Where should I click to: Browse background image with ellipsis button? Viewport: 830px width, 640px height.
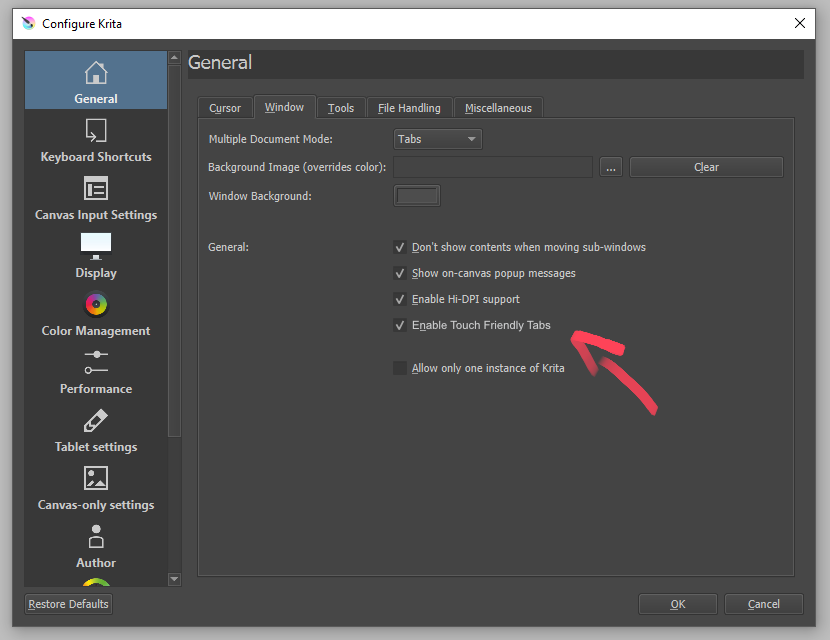click(611, 167)
